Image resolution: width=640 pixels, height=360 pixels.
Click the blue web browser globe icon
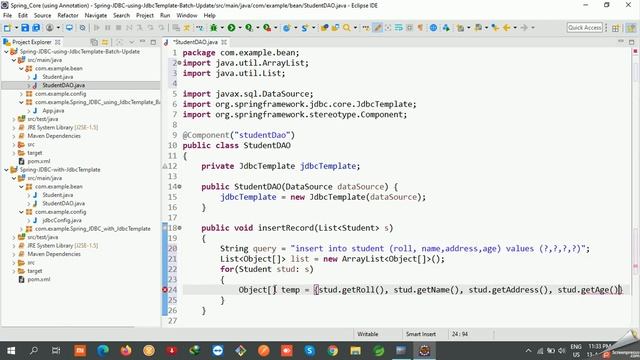click(433, 28)
